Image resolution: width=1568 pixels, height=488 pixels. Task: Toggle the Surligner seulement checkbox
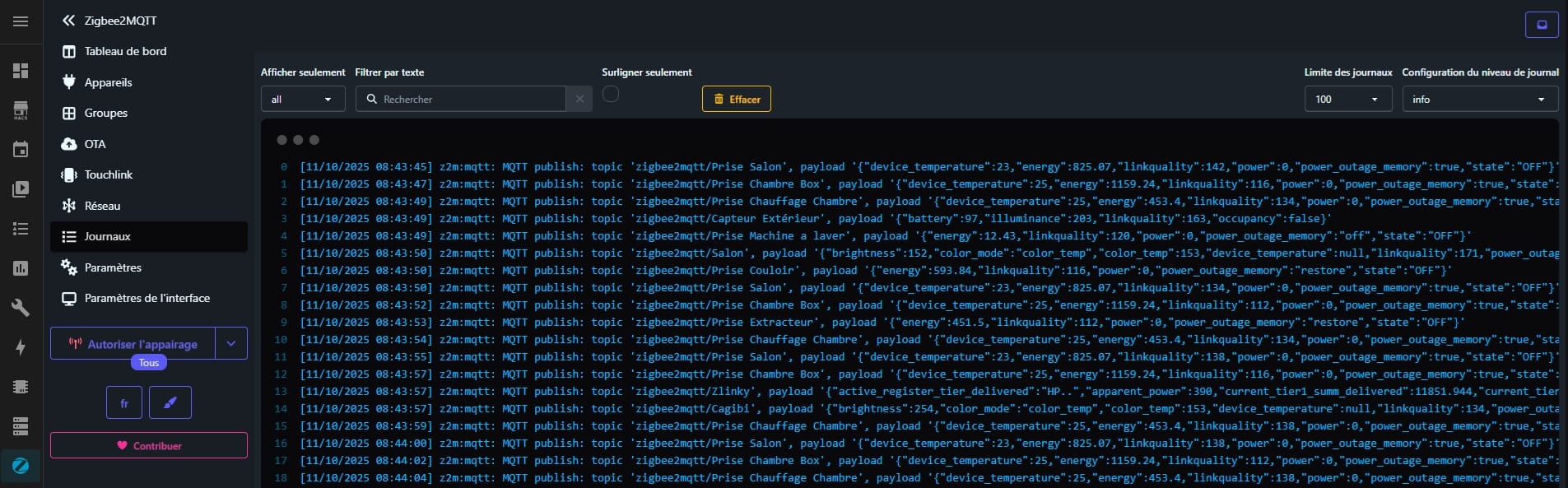click(611, 95)
